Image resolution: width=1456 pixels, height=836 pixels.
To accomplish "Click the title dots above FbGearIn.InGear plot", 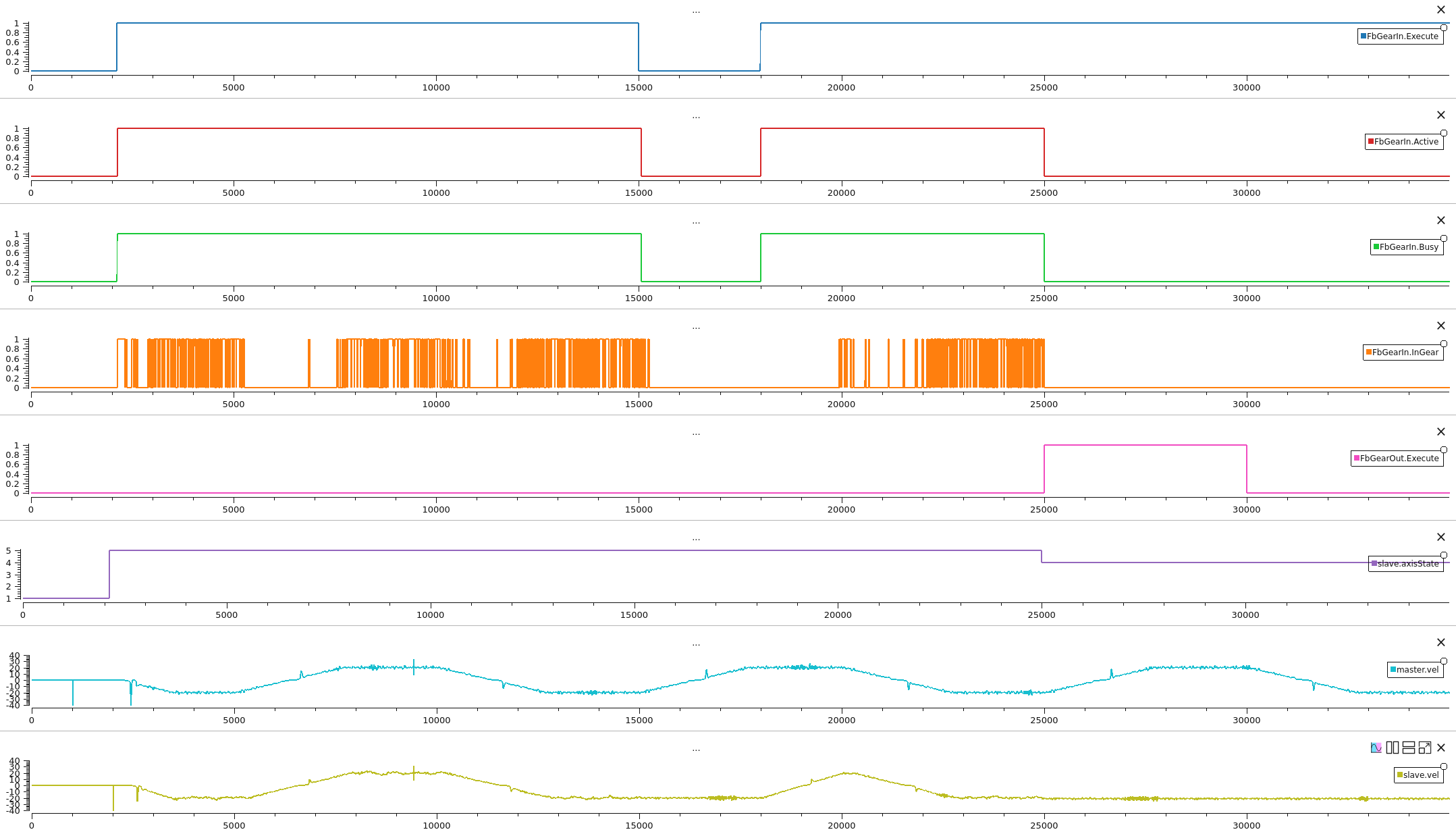I will pos(696,328).
